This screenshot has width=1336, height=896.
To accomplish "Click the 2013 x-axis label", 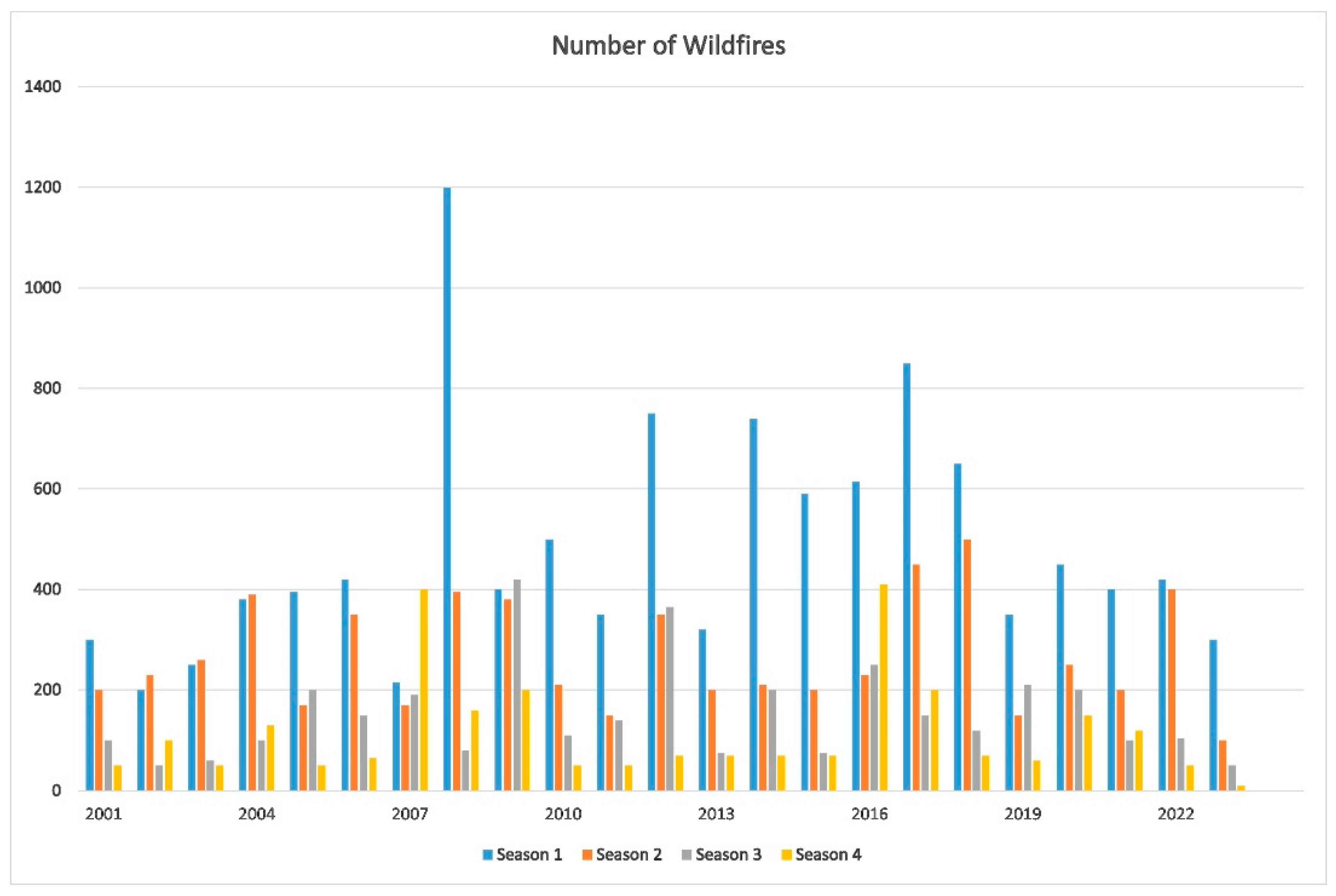I will coord(716,814).
